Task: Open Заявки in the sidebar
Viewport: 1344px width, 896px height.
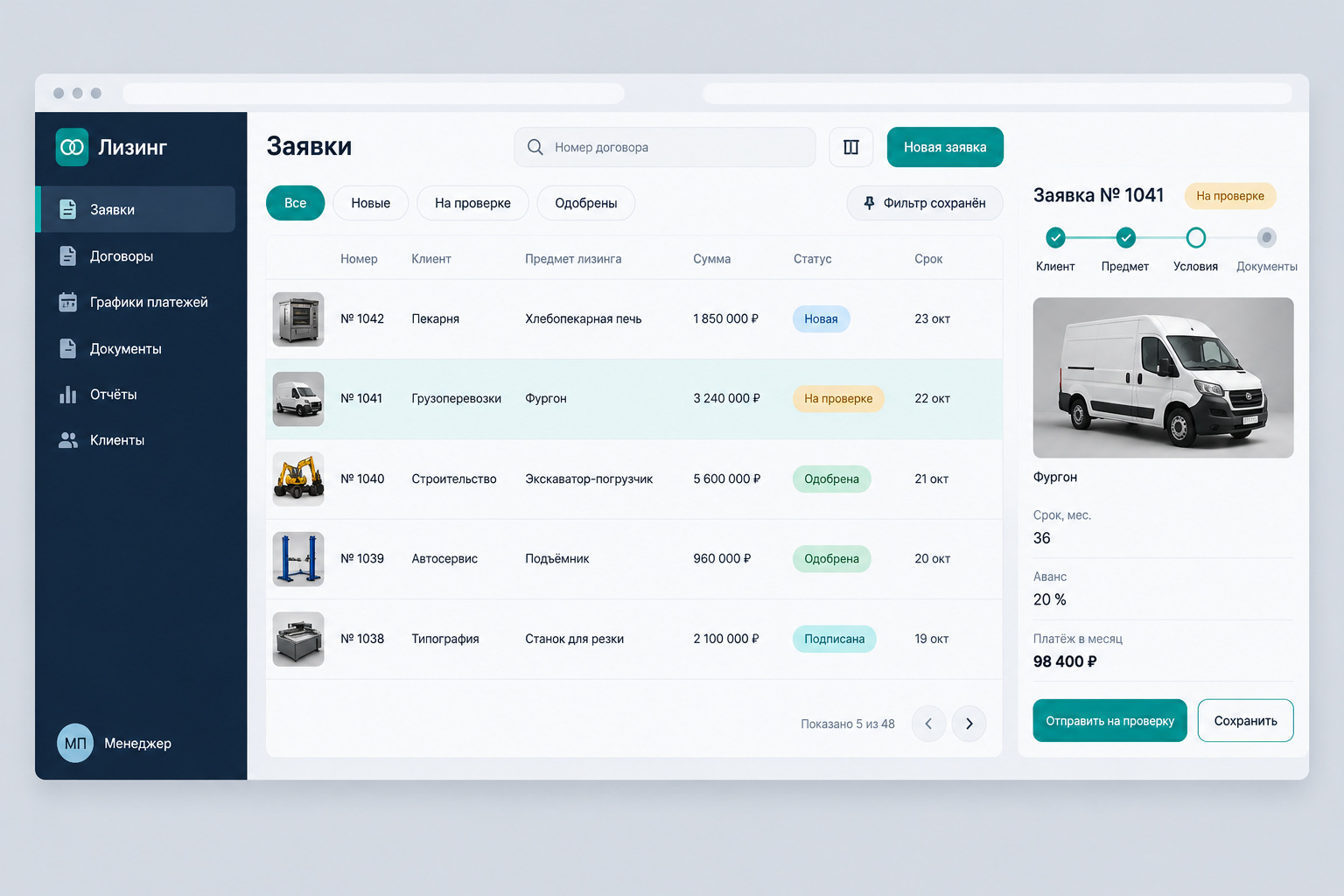Action: [x=136, y=209]
